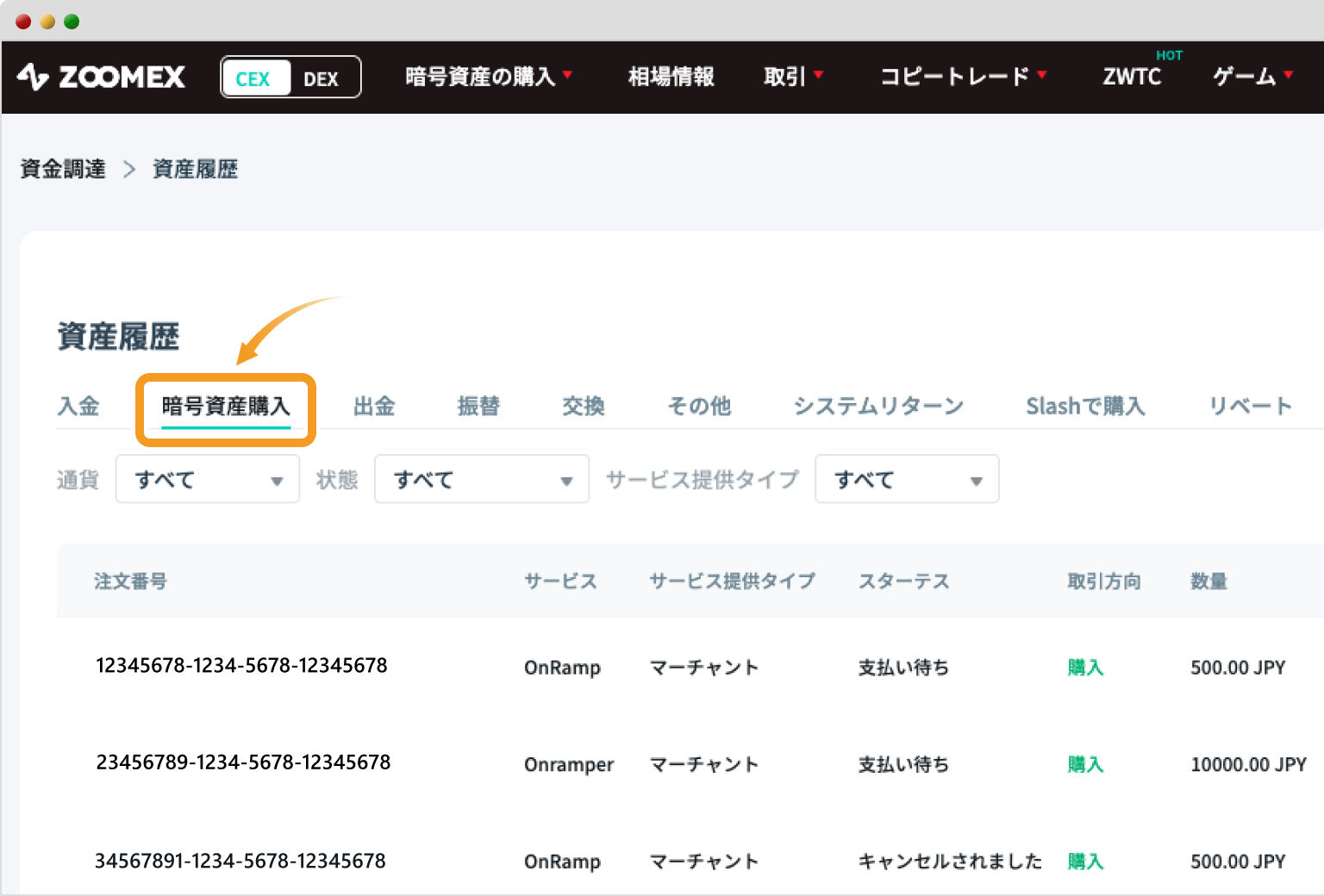Click the サービス column header
The width and height of the screenshot is (1324, 896).
pyautogui.click(x=560, y=582)
